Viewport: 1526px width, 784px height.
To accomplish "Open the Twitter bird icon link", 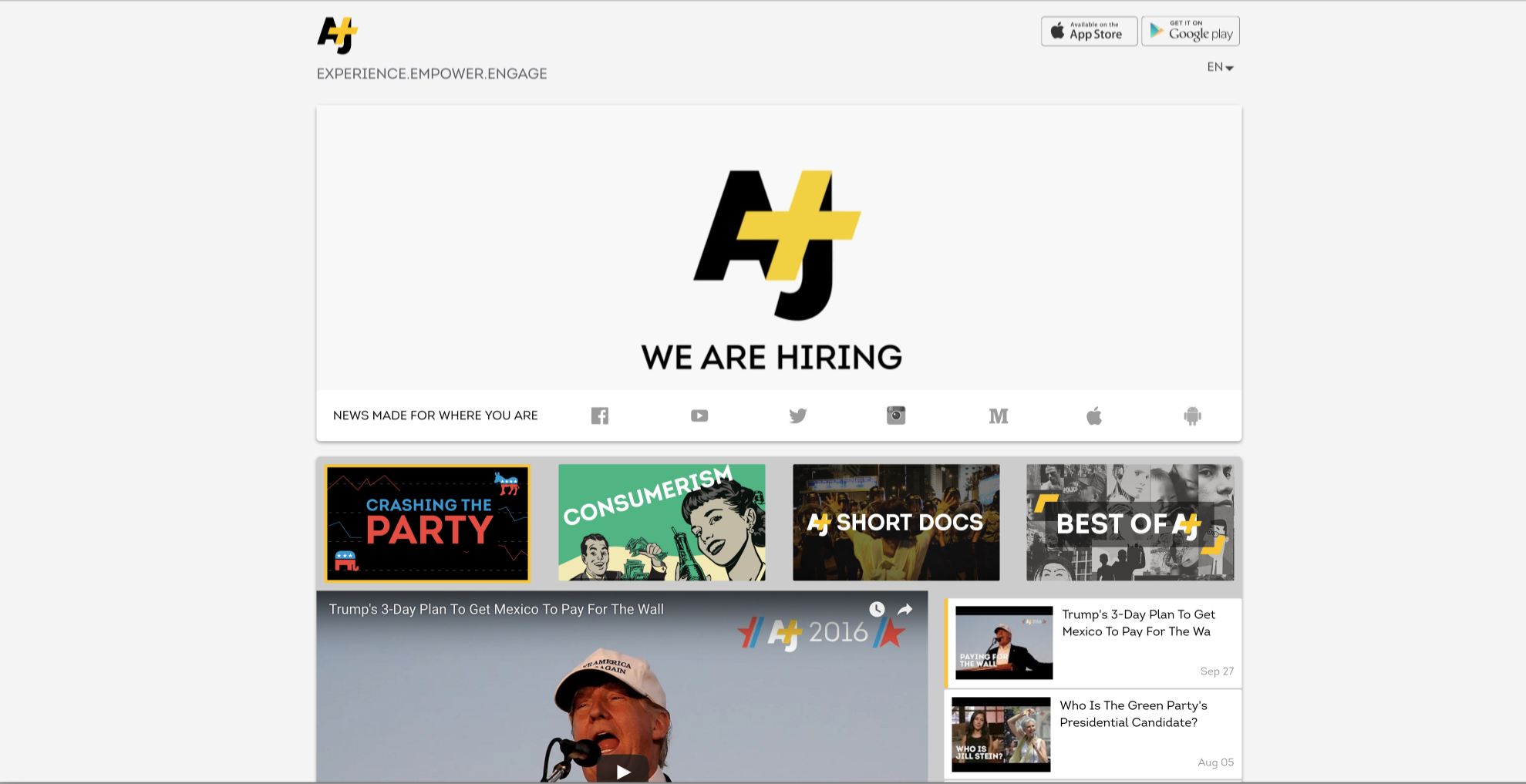I will 798,416.
